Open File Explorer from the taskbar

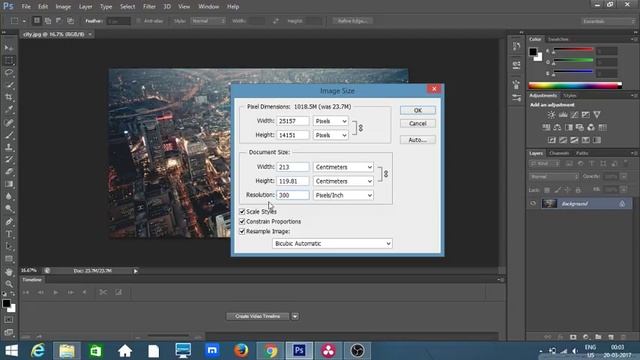click(x=67, y=351)
